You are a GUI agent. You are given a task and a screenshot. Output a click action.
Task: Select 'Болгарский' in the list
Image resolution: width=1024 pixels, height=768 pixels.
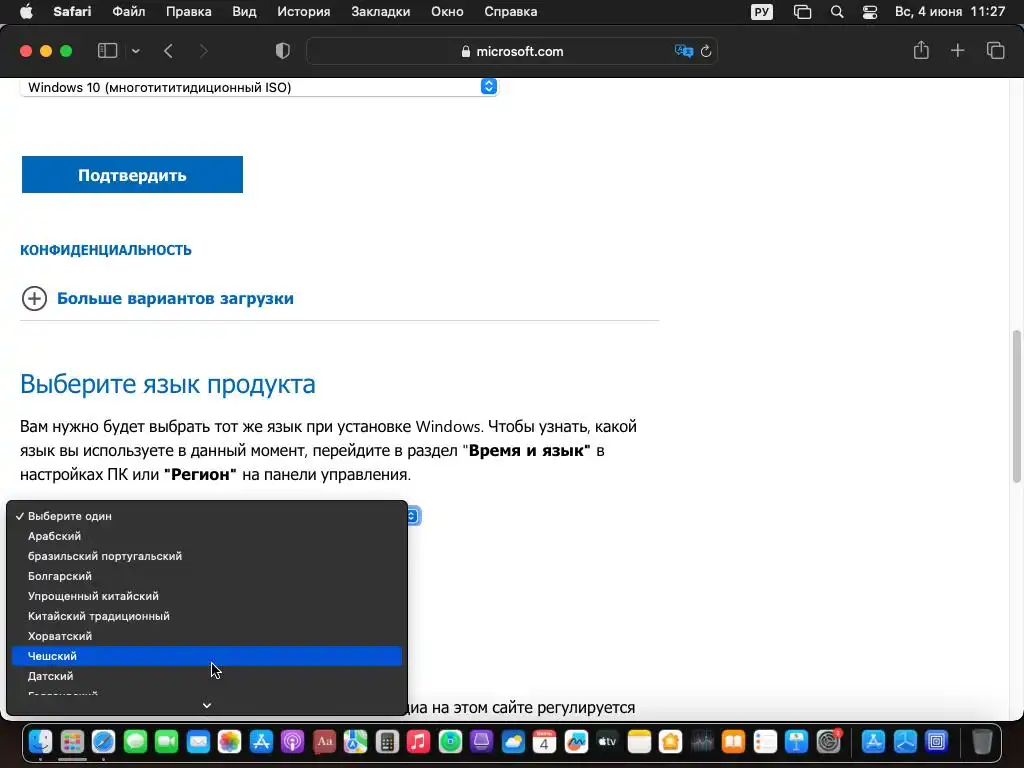(207, 576)
